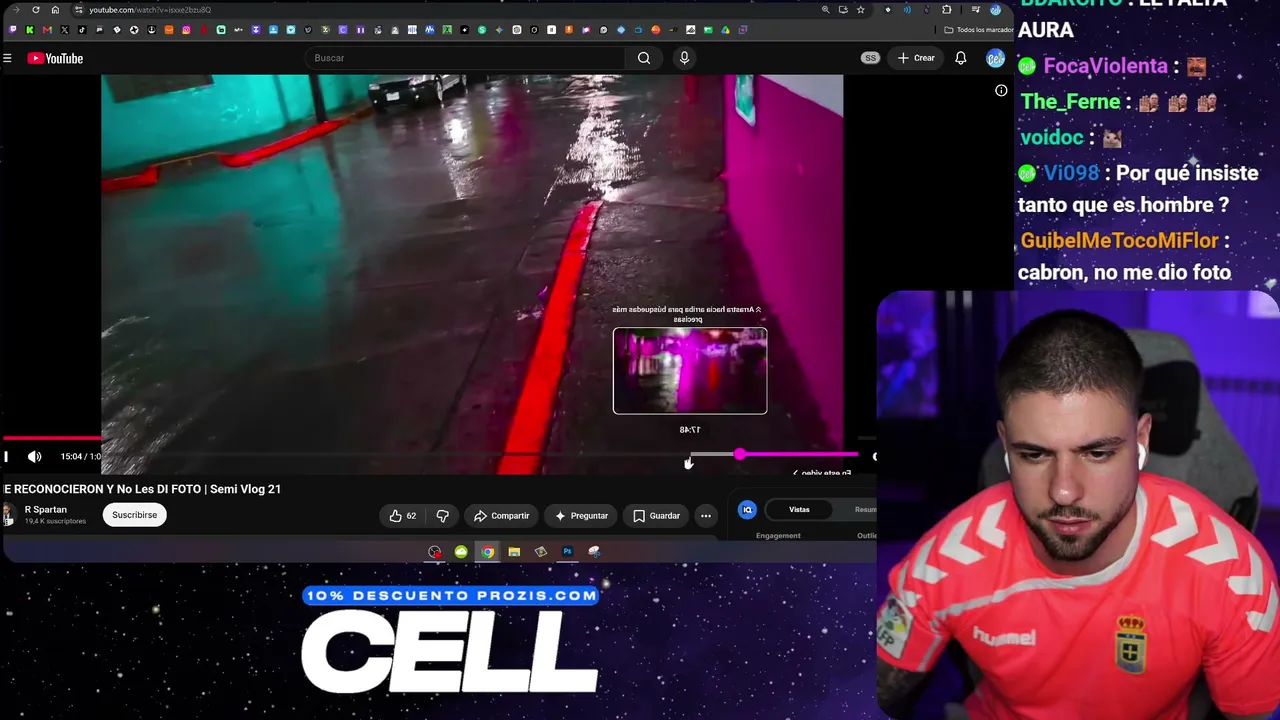Click the Suscribirse button
Viewport: 1280px width, 720px height.
coord(134,515)
